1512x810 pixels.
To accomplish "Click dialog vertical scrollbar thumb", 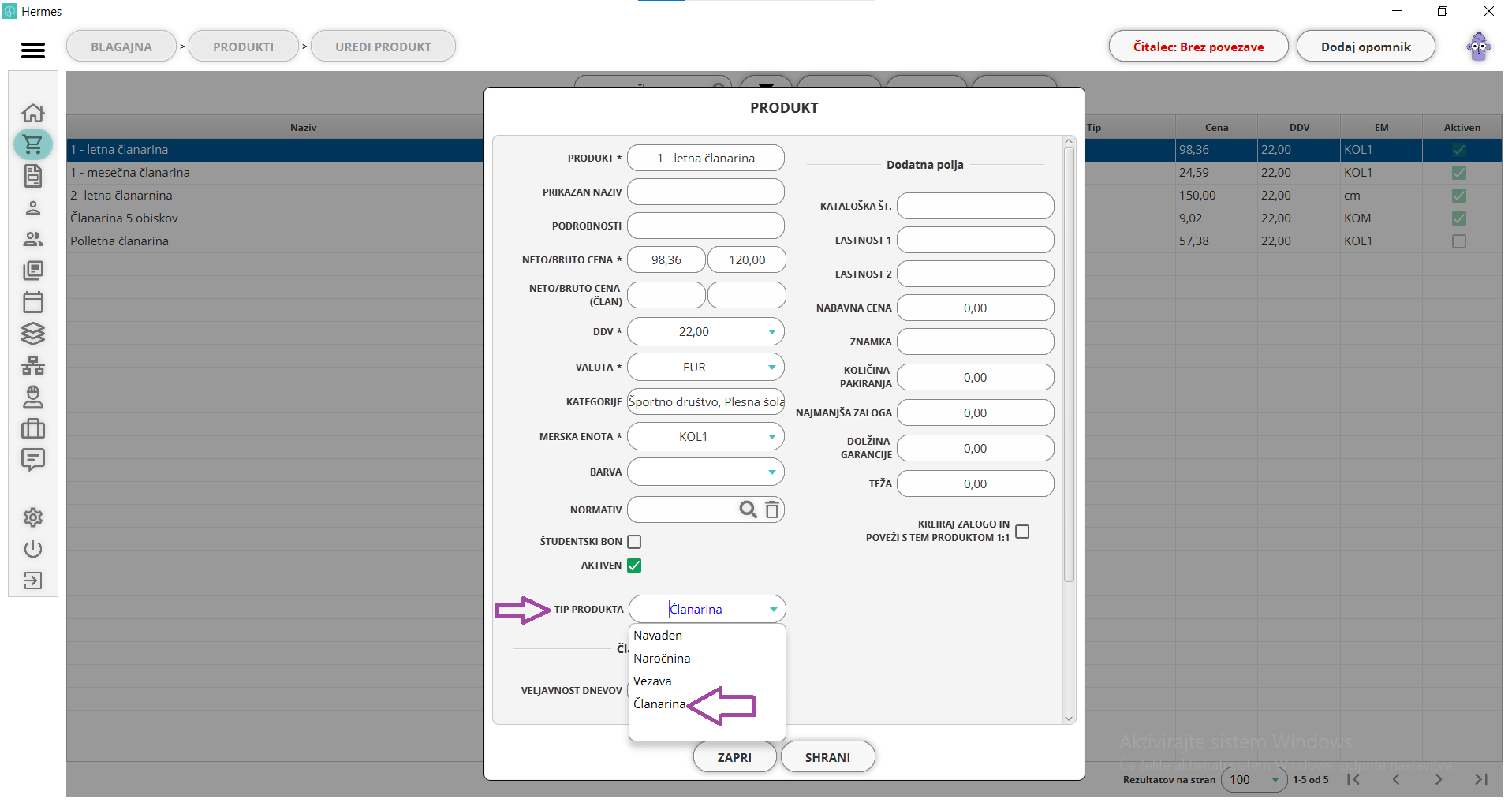I will [1069, 365].
